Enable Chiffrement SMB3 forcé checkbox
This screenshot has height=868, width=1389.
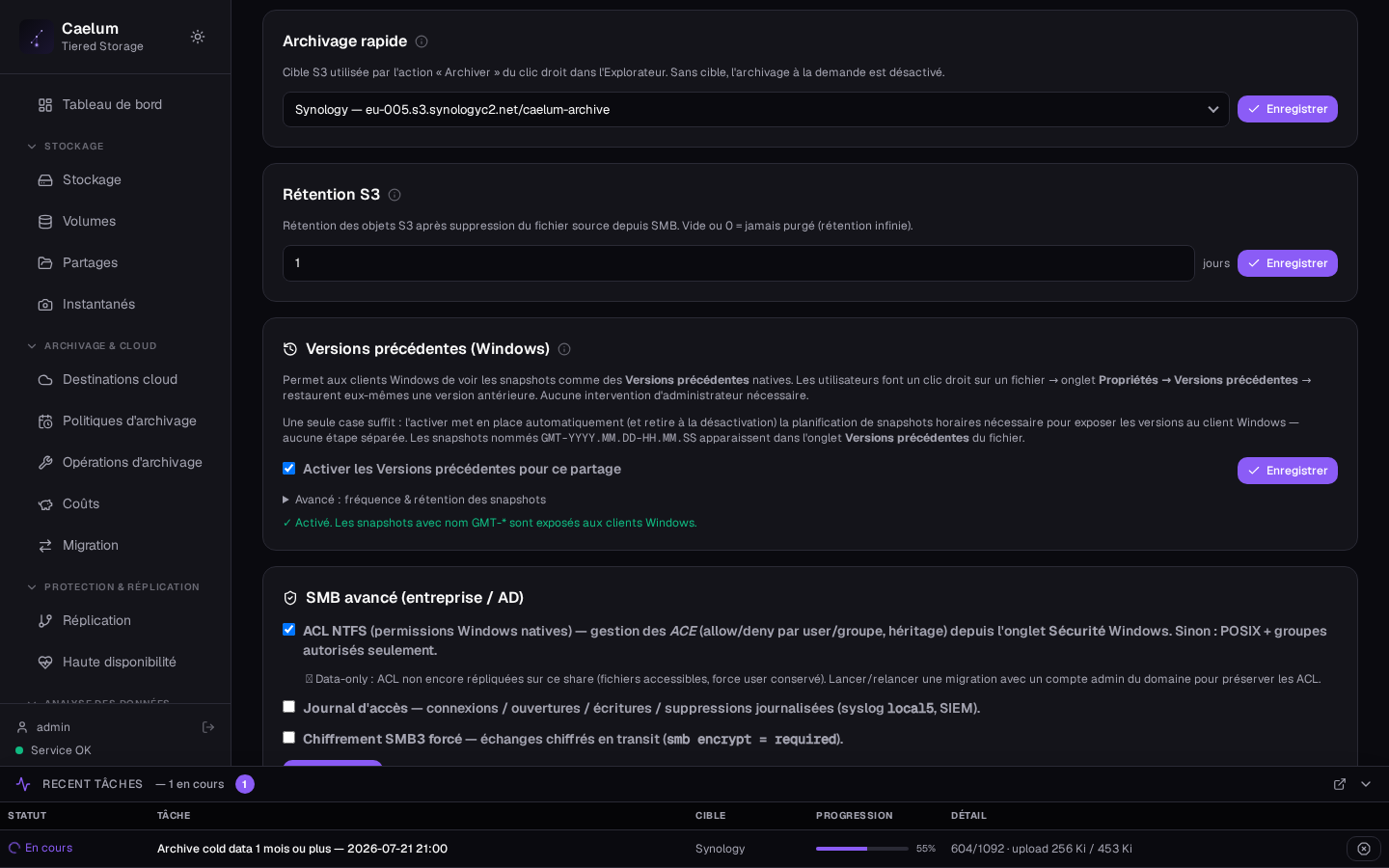(288, 738)
